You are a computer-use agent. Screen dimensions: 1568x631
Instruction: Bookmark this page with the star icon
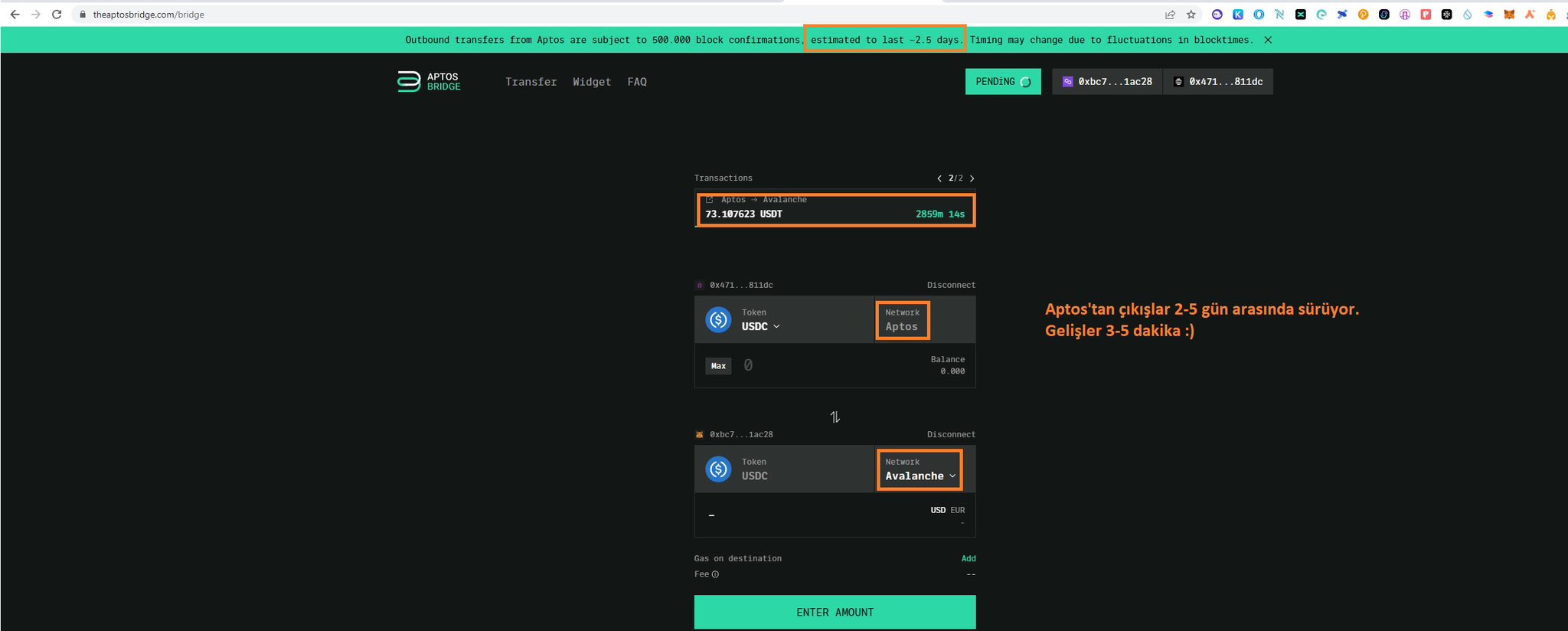[x=1191, y=15]
